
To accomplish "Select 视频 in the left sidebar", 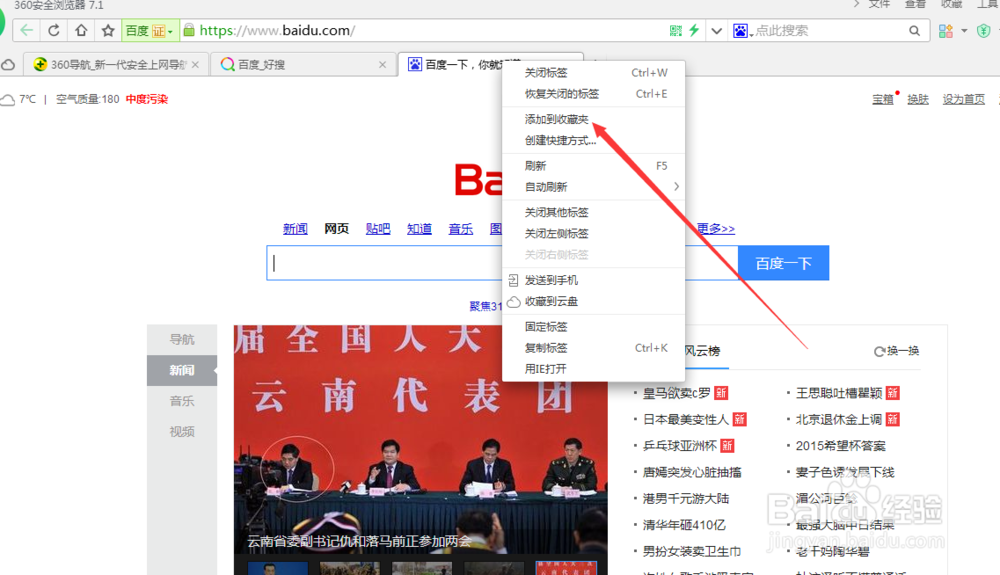I will (182, 432).
